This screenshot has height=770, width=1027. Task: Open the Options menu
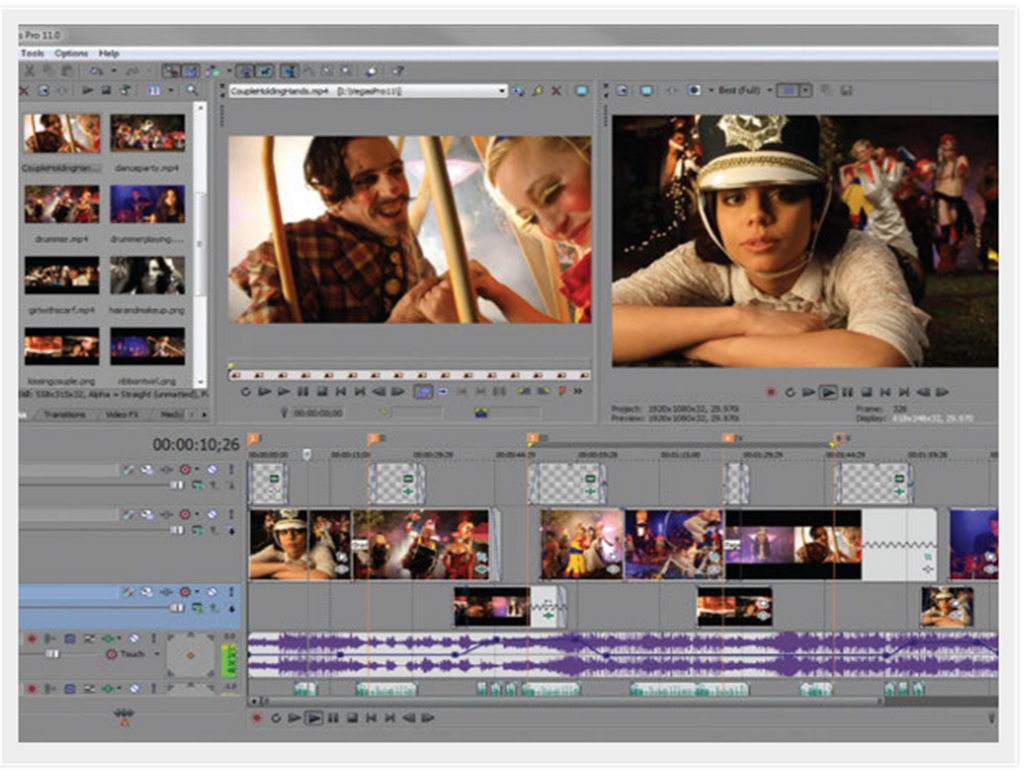[x=71, y=53]
